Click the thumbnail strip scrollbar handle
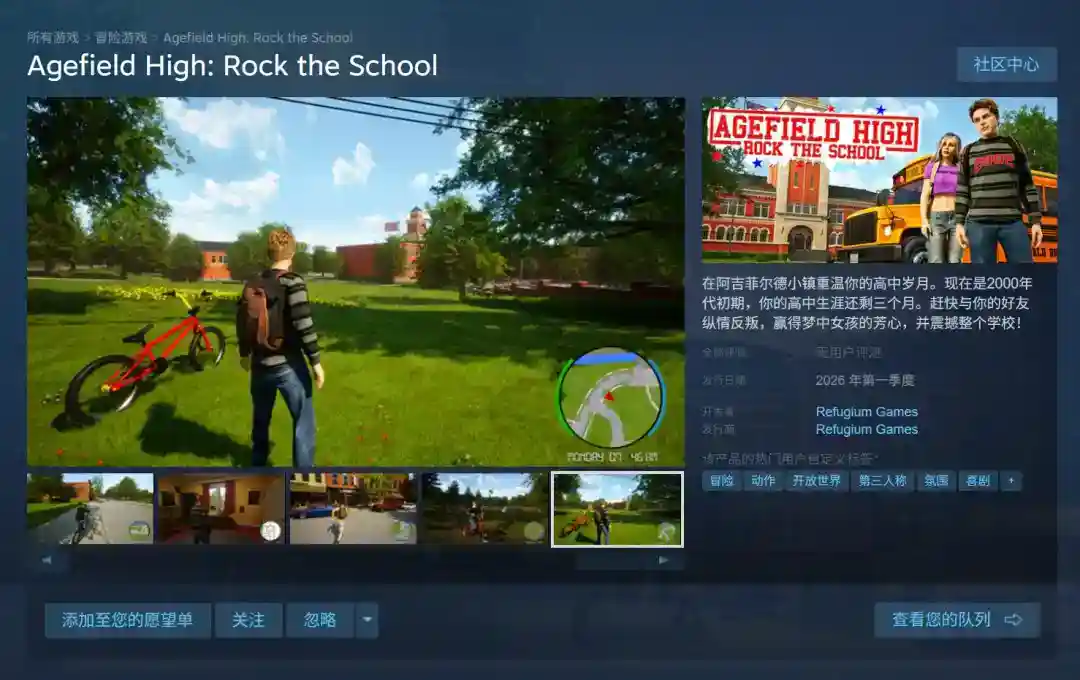Image resolution: width=1080 pixels, height=680 pixels. pyautogui.click(x=610, y=560)
